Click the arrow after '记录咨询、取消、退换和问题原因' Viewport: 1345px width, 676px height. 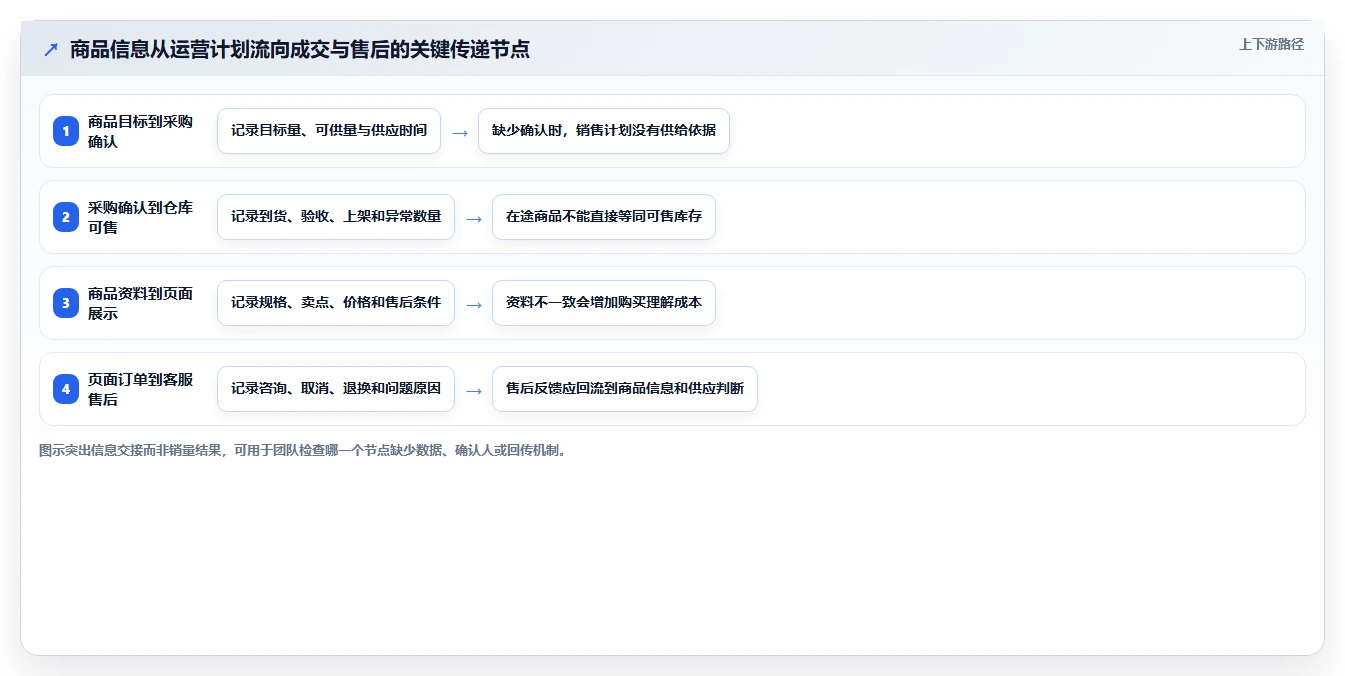pyautogui.click(x=474, y=390)
